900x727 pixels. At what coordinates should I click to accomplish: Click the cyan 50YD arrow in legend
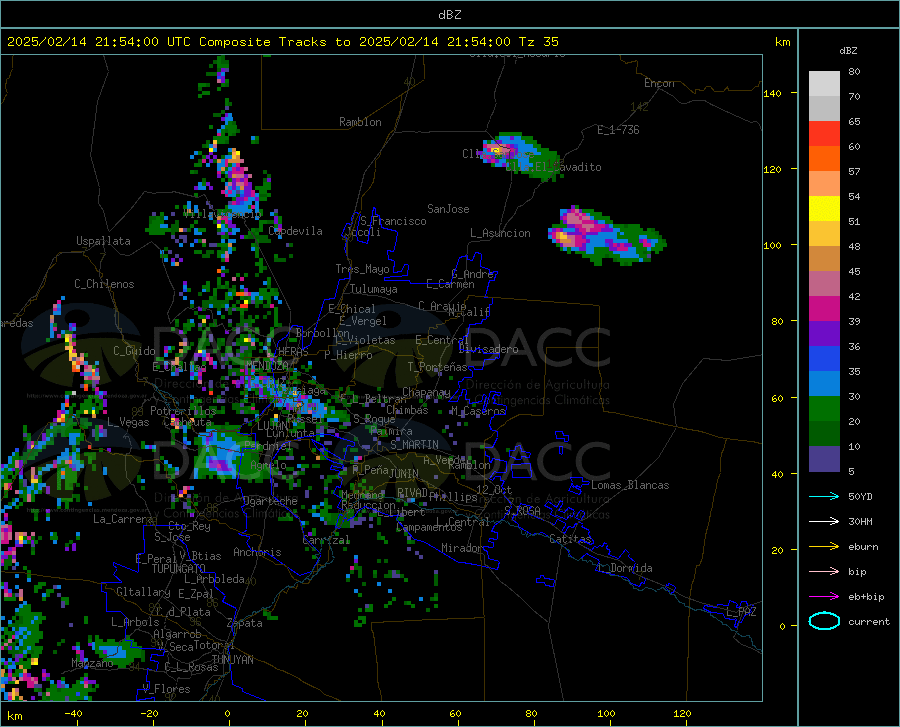pyautogui.click(x=824, y=496)
